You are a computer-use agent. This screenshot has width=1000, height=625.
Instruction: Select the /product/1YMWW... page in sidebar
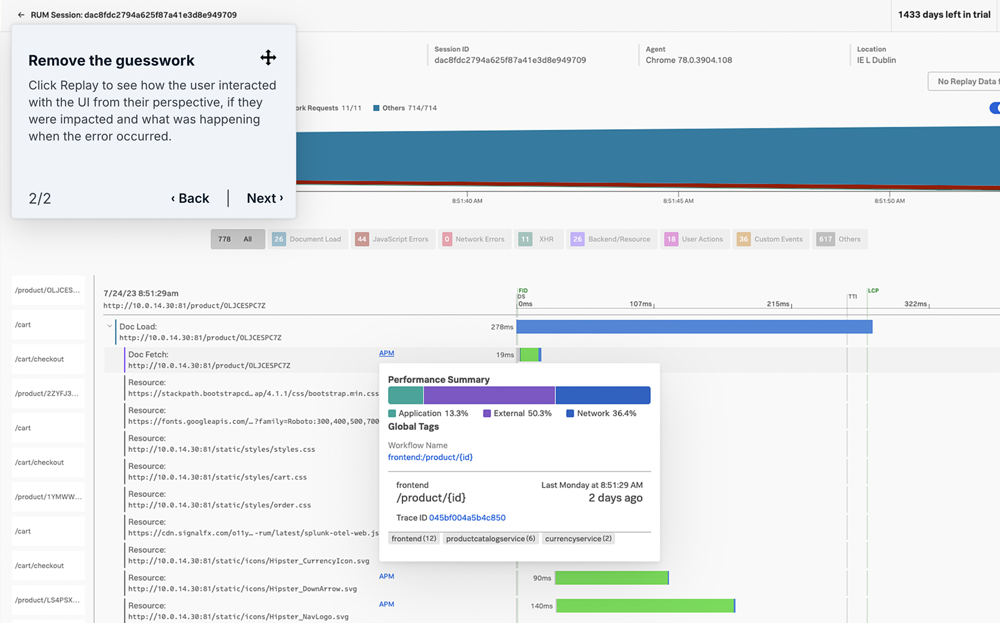coord(48,497)
